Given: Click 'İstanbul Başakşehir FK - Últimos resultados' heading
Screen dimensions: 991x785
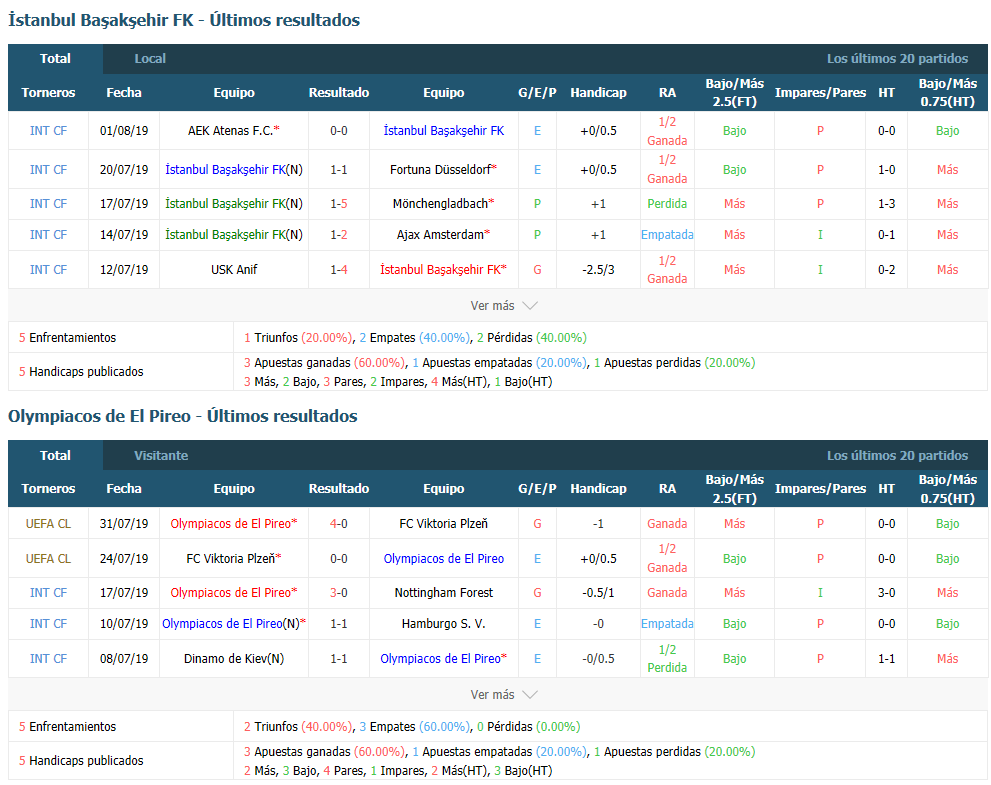Looking at the screenshot, I should tap(184, 20).
